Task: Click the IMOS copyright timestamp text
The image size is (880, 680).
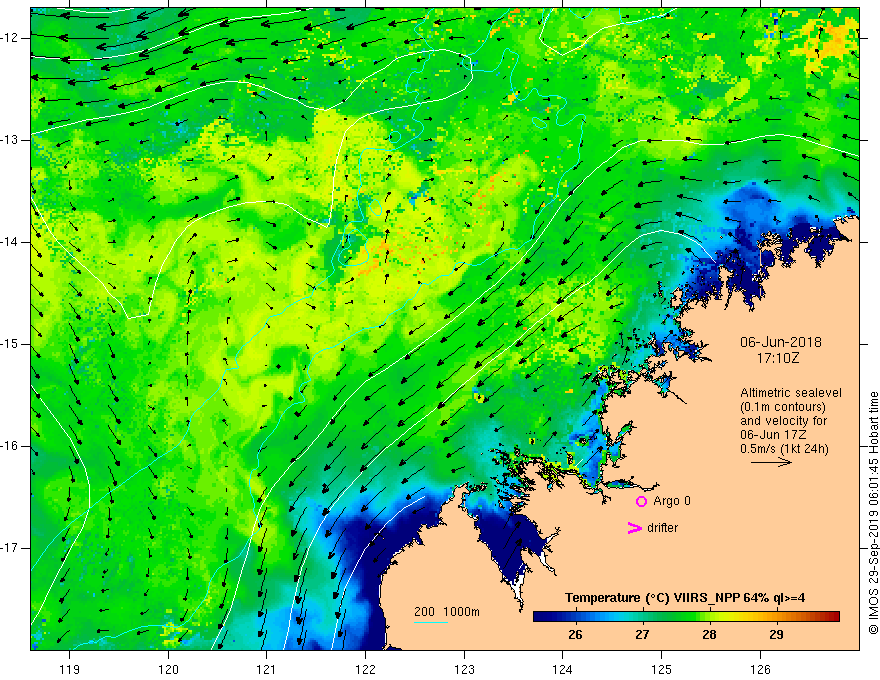Action: tap(873, 513)
